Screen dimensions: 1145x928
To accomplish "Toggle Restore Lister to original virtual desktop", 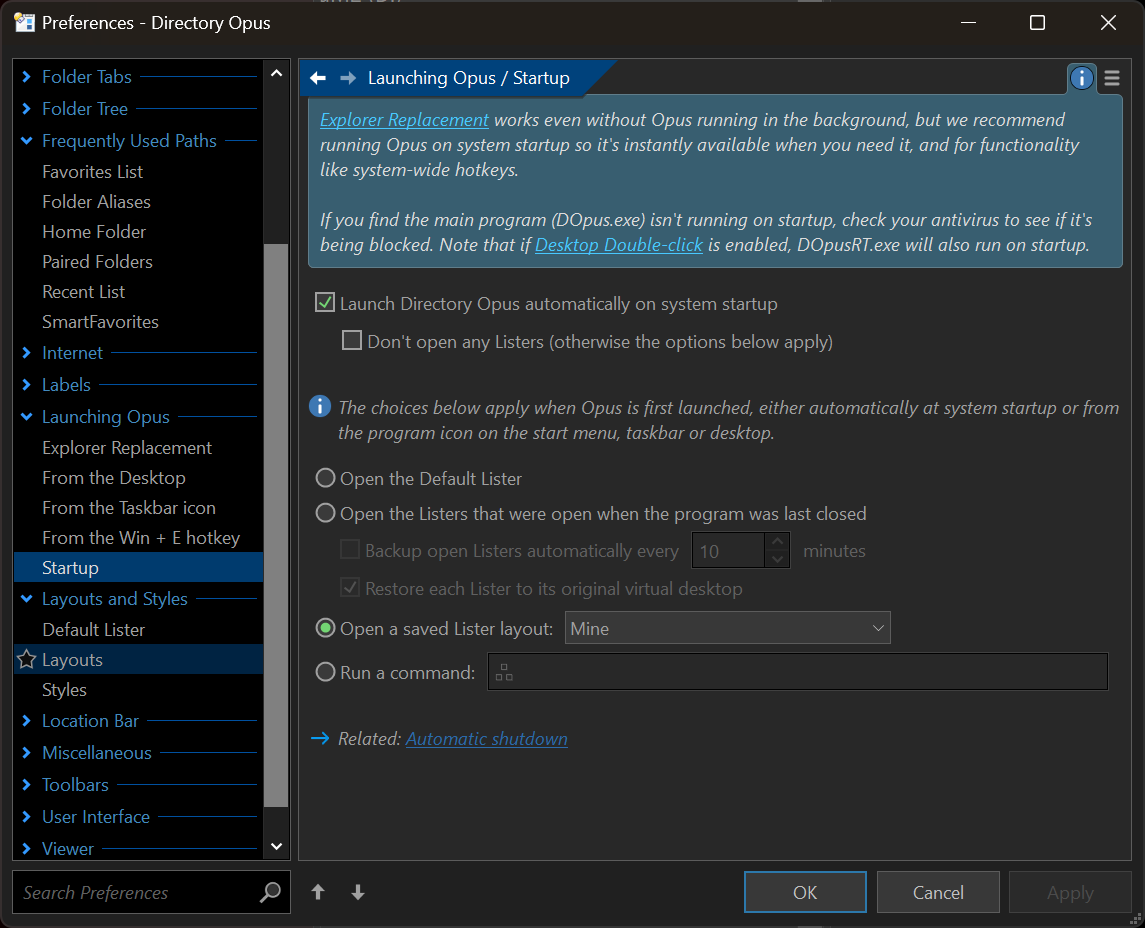I will pos(350,588).
